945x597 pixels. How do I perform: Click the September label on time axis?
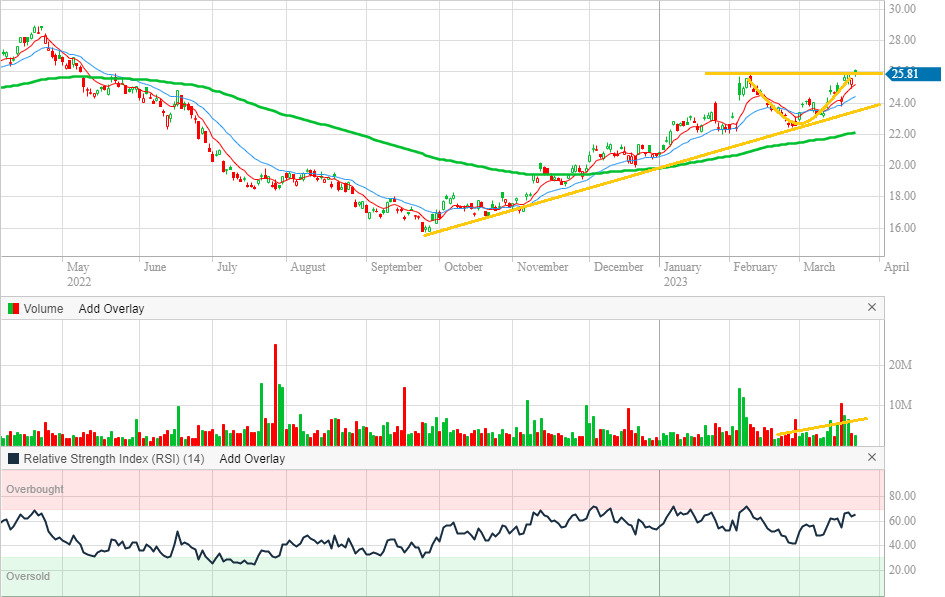coord(394,267)
